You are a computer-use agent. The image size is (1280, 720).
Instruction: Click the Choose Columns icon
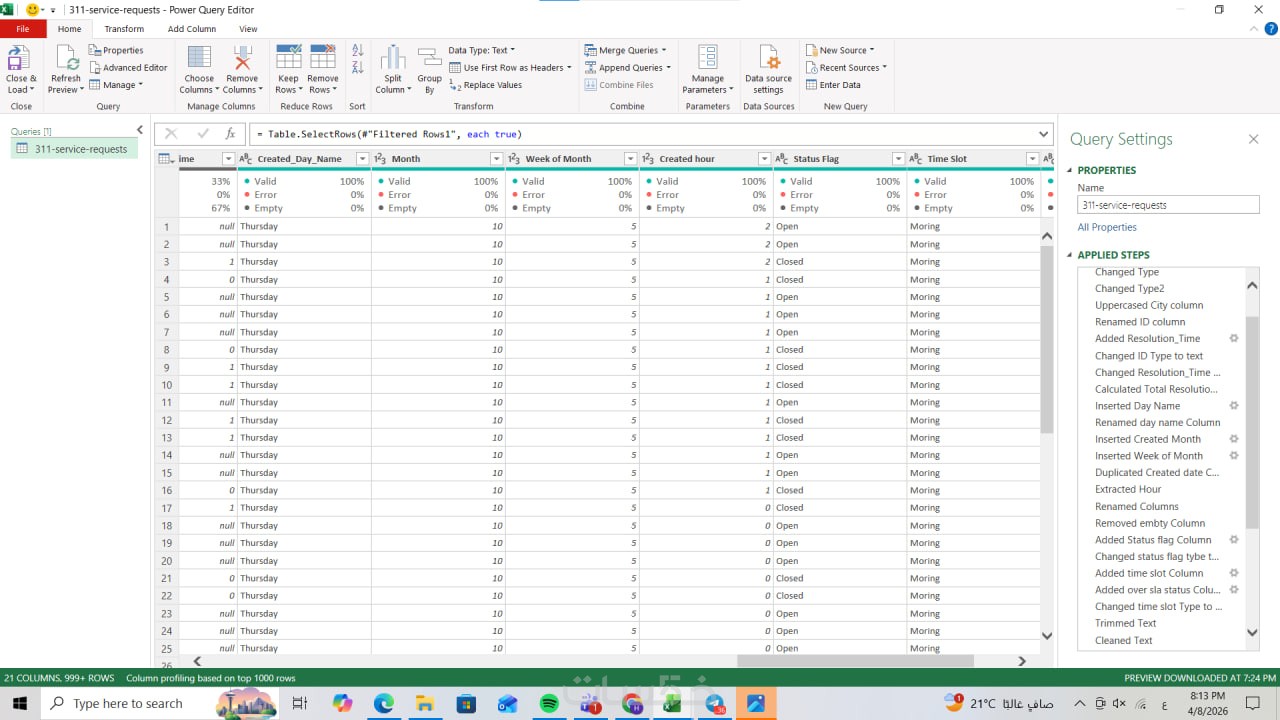pyautogui.click(x=199, y=58)
